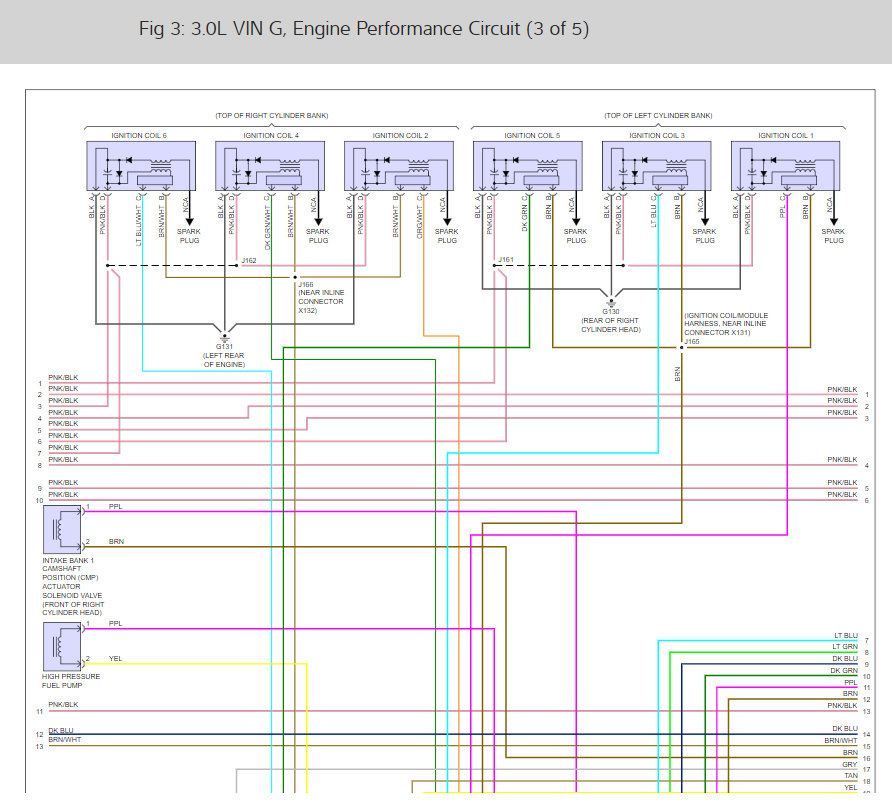Image resolution: width=892 pixels, height=810 pixels.
Task: Click the DK BLU label at right pin 9
Action: click(845, 659)
